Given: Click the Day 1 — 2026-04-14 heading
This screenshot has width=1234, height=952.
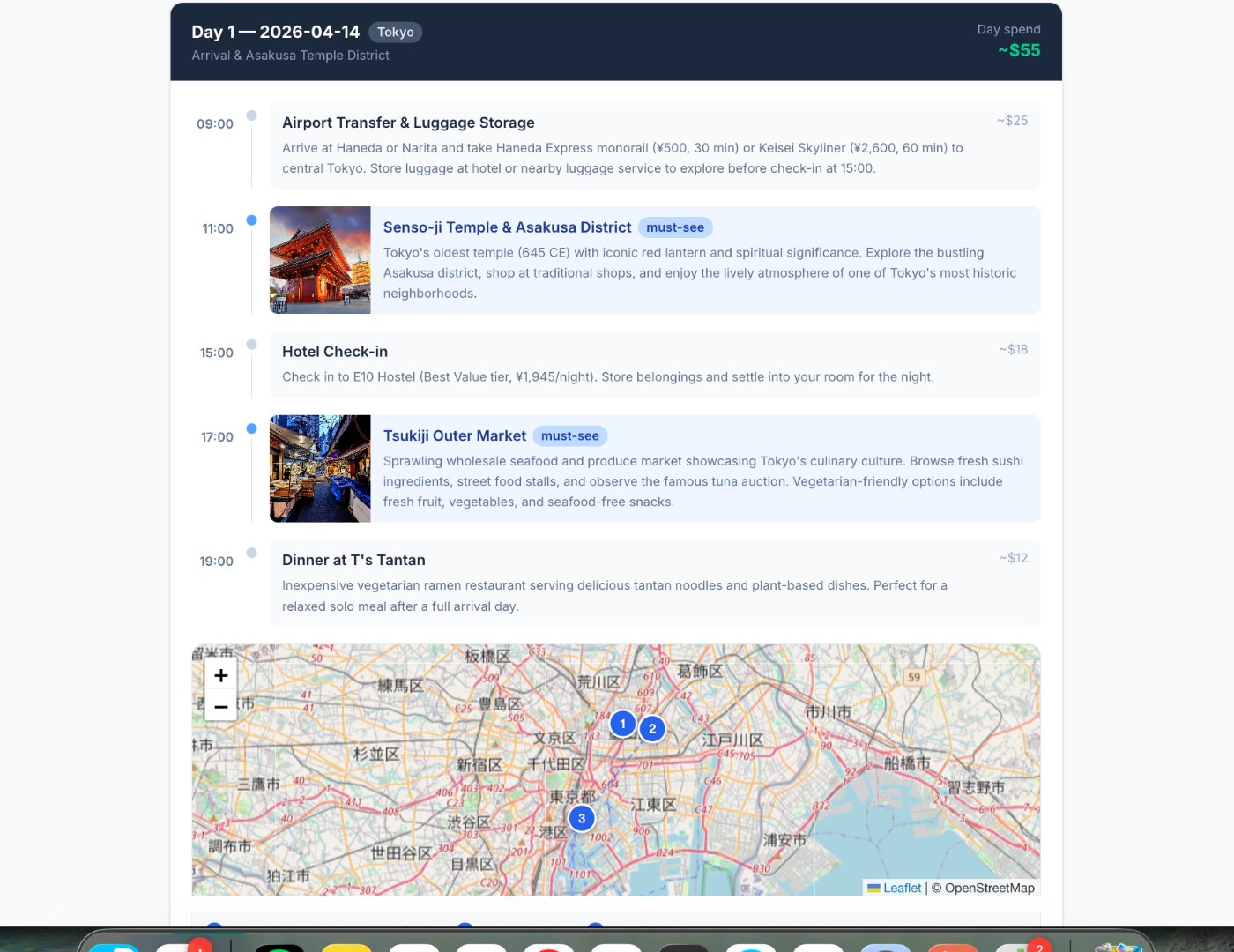Looking at the screenshot, I should [x=275, y=32].
